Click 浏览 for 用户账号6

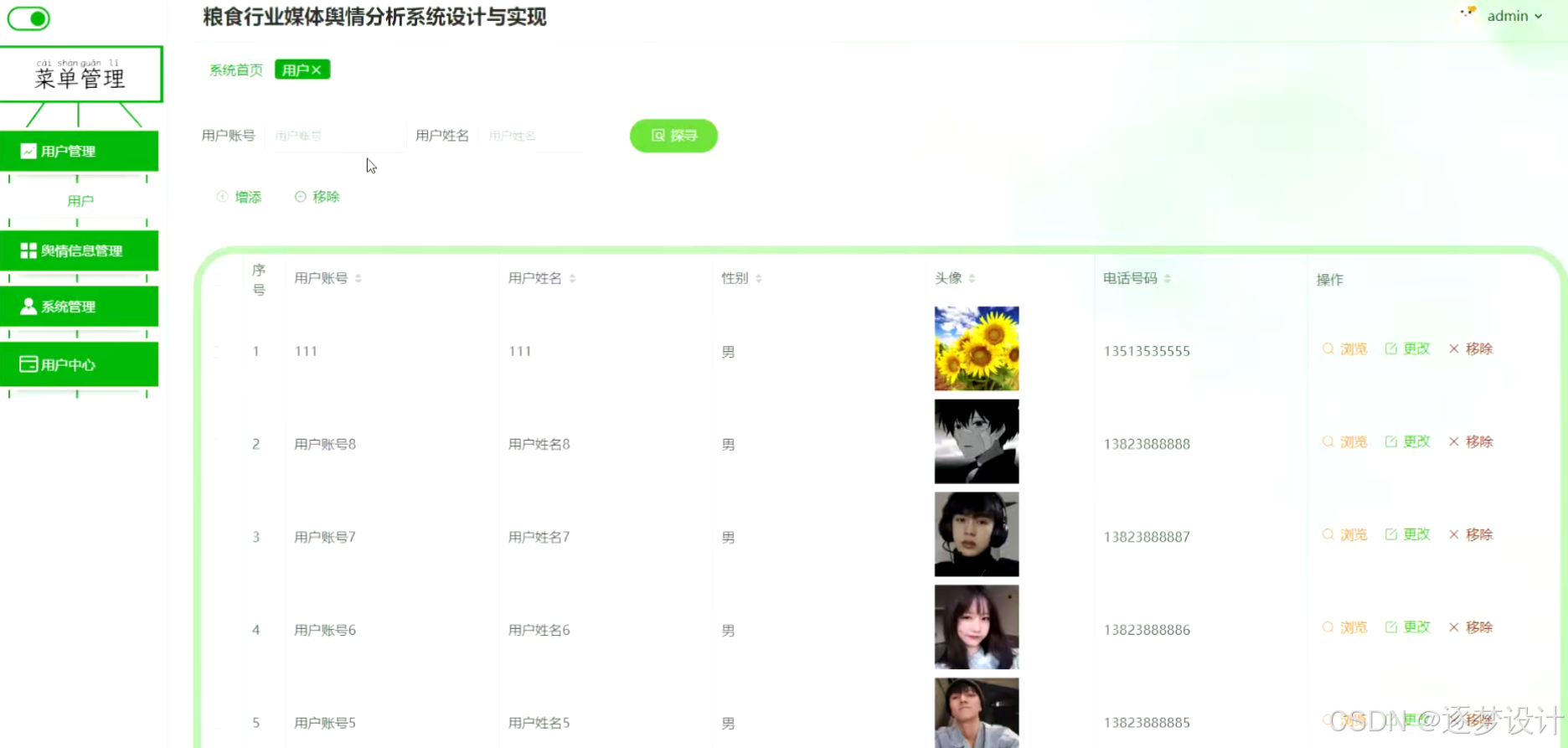[x=1345, y=627]
